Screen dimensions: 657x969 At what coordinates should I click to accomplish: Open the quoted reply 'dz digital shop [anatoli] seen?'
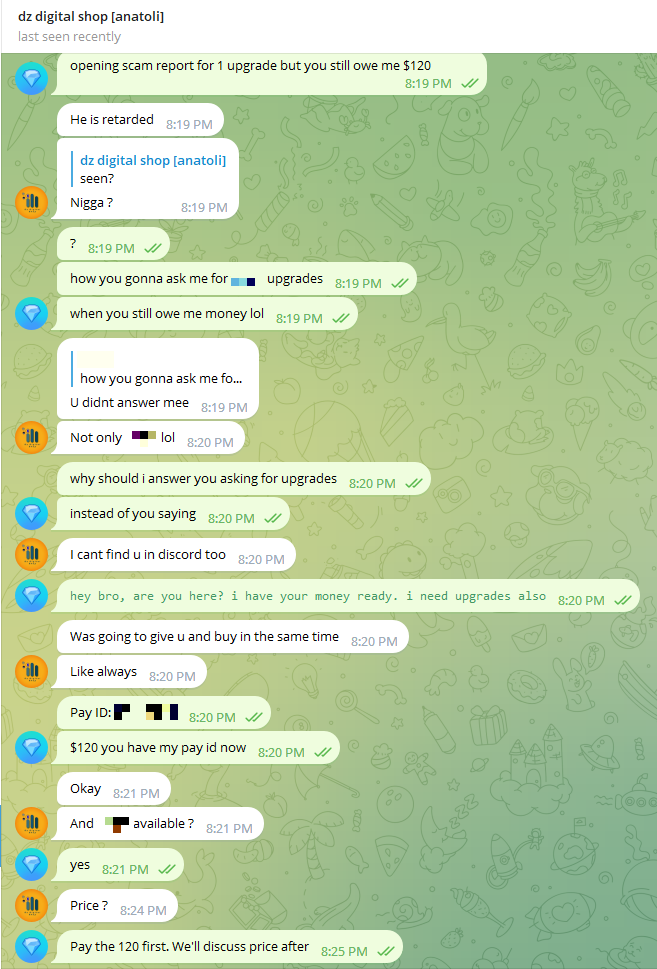153,169
